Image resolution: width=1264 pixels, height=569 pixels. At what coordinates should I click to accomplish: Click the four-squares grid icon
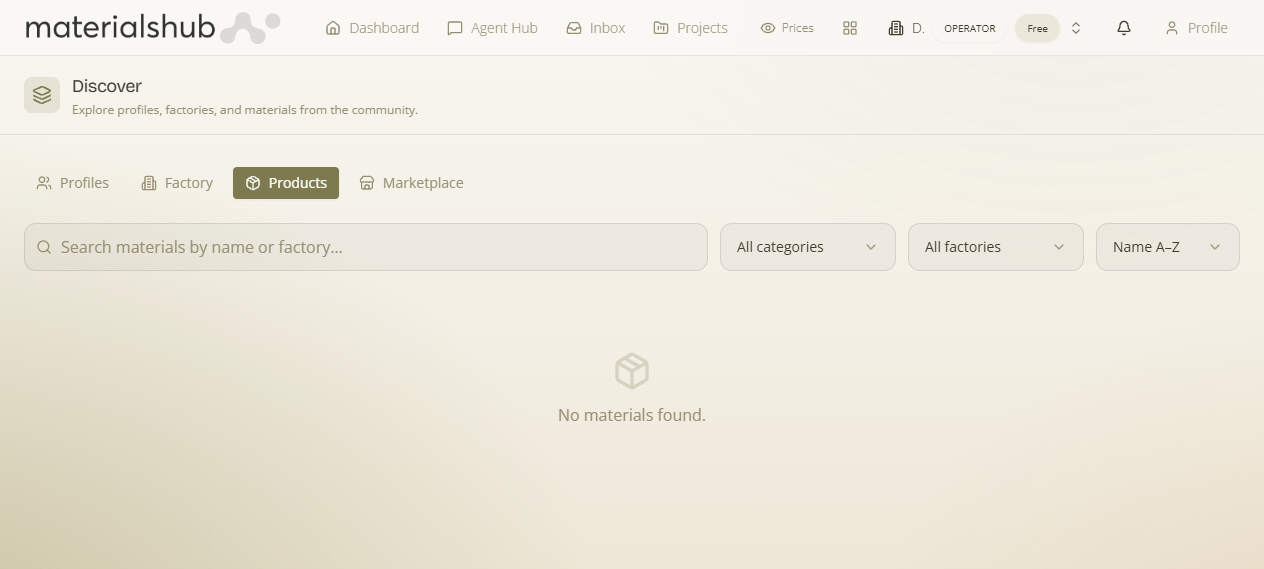[850, 28]
